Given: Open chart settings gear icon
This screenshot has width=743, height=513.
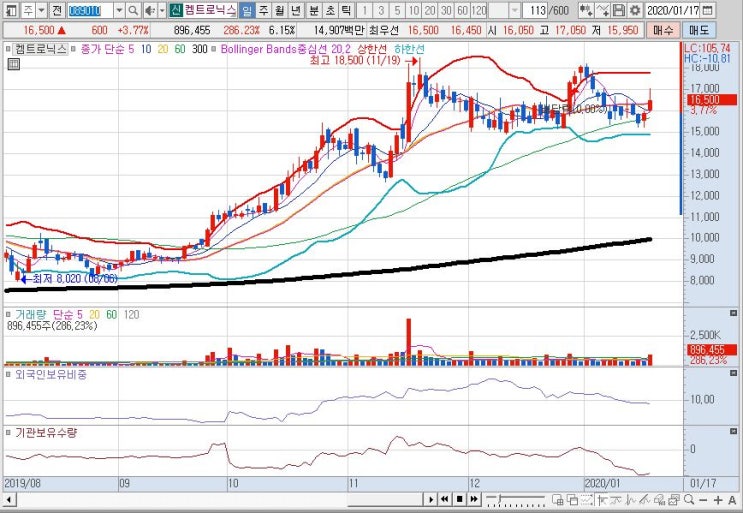Looking at the screenshot, I should 634,10.
